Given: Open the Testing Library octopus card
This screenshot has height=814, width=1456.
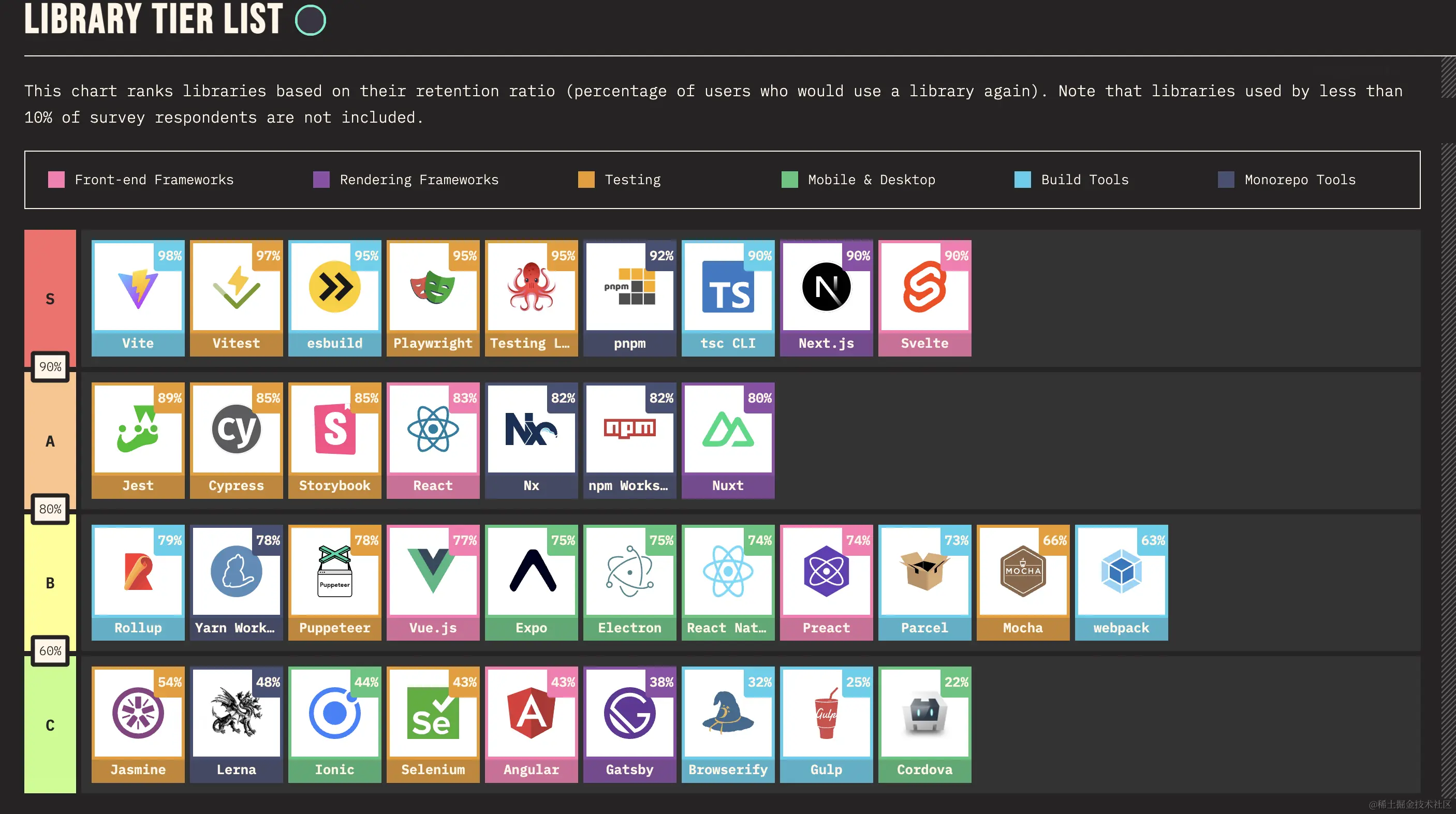Looking at the screenshot, I should point(531,298).
